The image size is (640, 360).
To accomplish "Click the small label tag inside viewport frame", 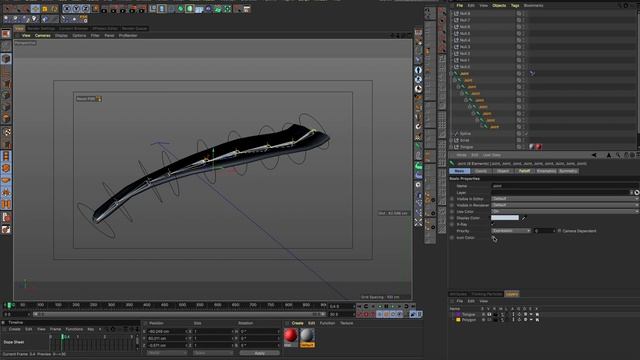I will point(89,99).
